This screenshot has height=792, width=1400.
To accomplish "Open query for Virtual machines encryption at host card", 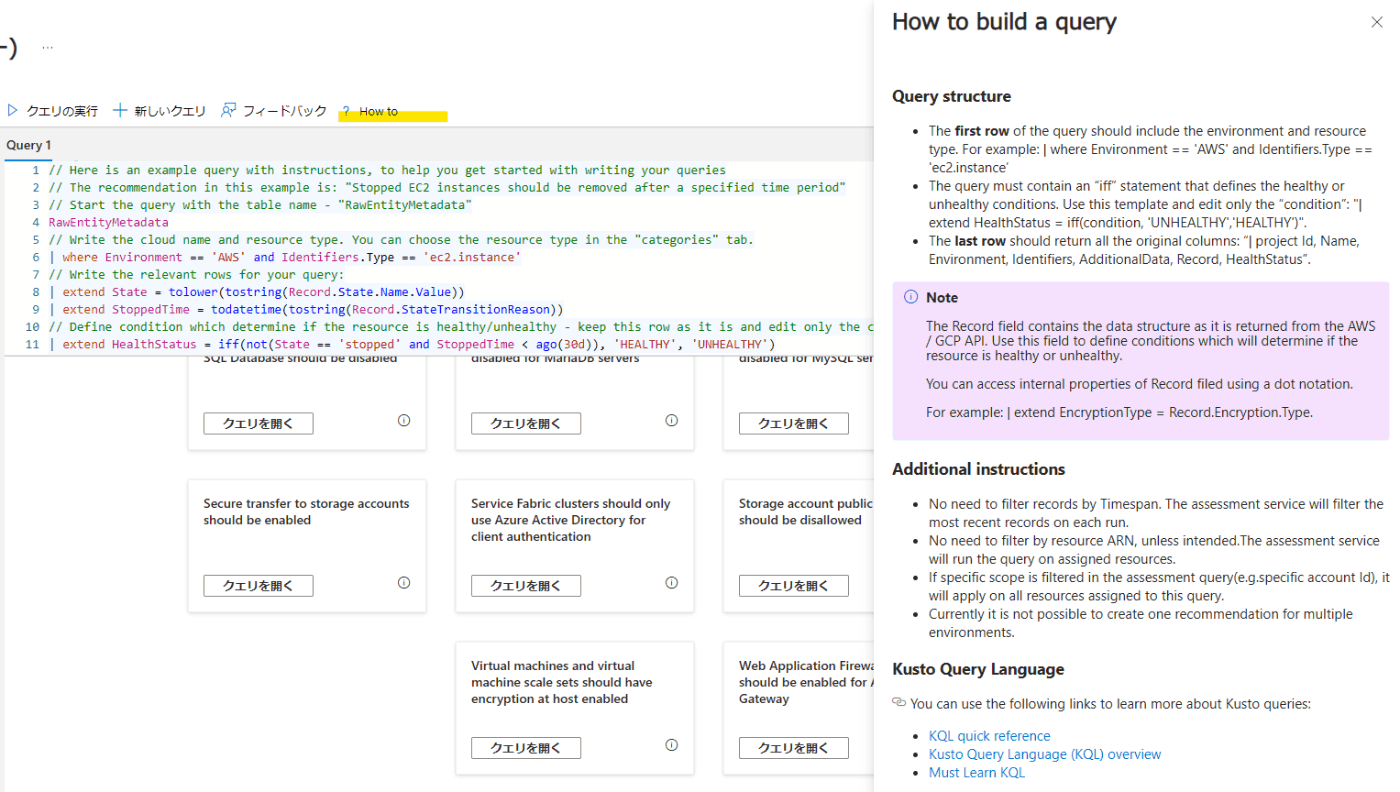I will [526, 748].
